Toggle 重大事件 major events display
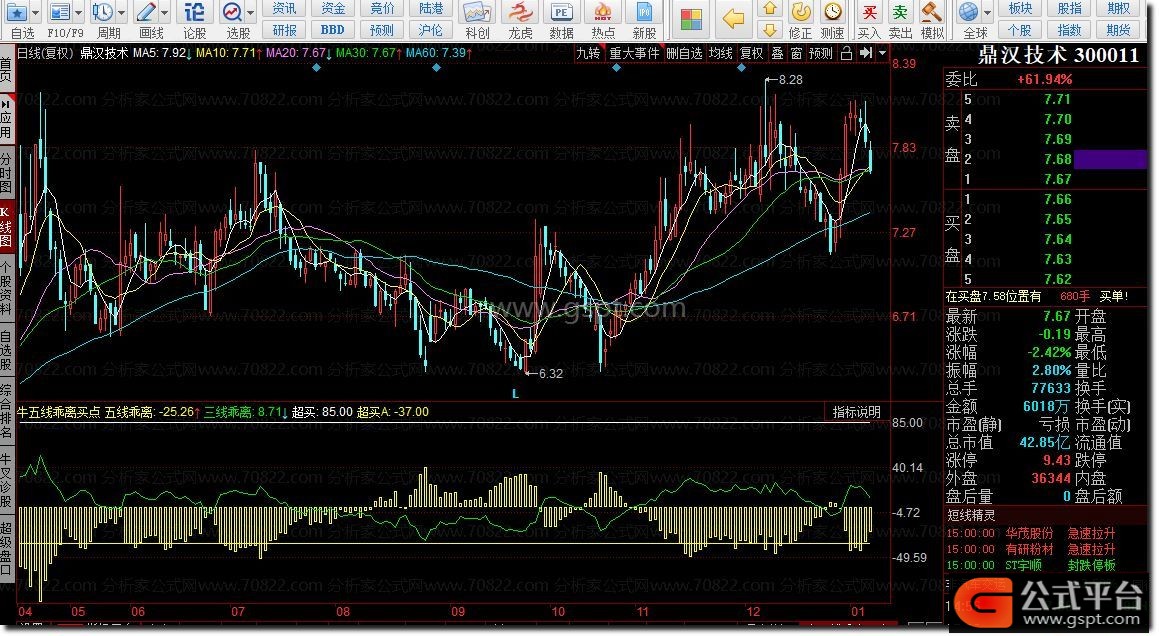Viewport: 1159px width, 636px height. (x=634, y=53)
